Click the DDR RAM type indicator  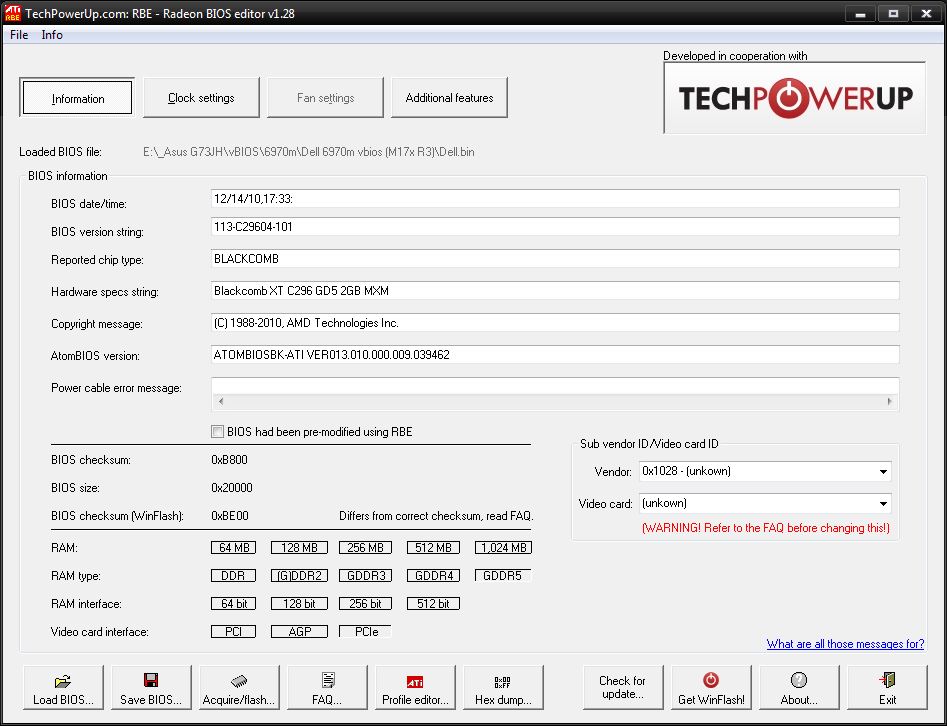click(x=234, y=576)
